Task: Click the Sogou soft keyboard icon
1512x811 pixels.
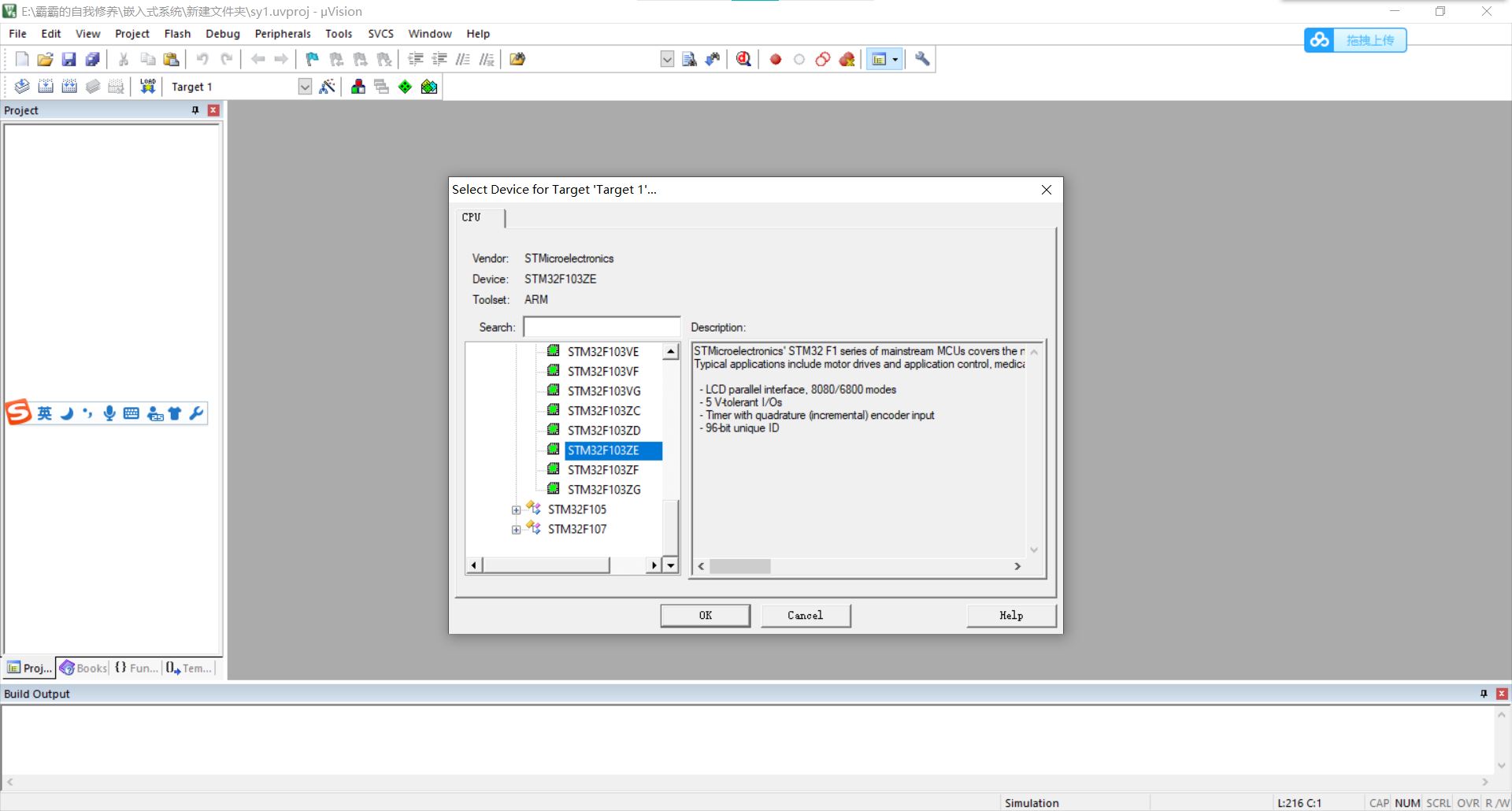Action: (x=132, y=413)
